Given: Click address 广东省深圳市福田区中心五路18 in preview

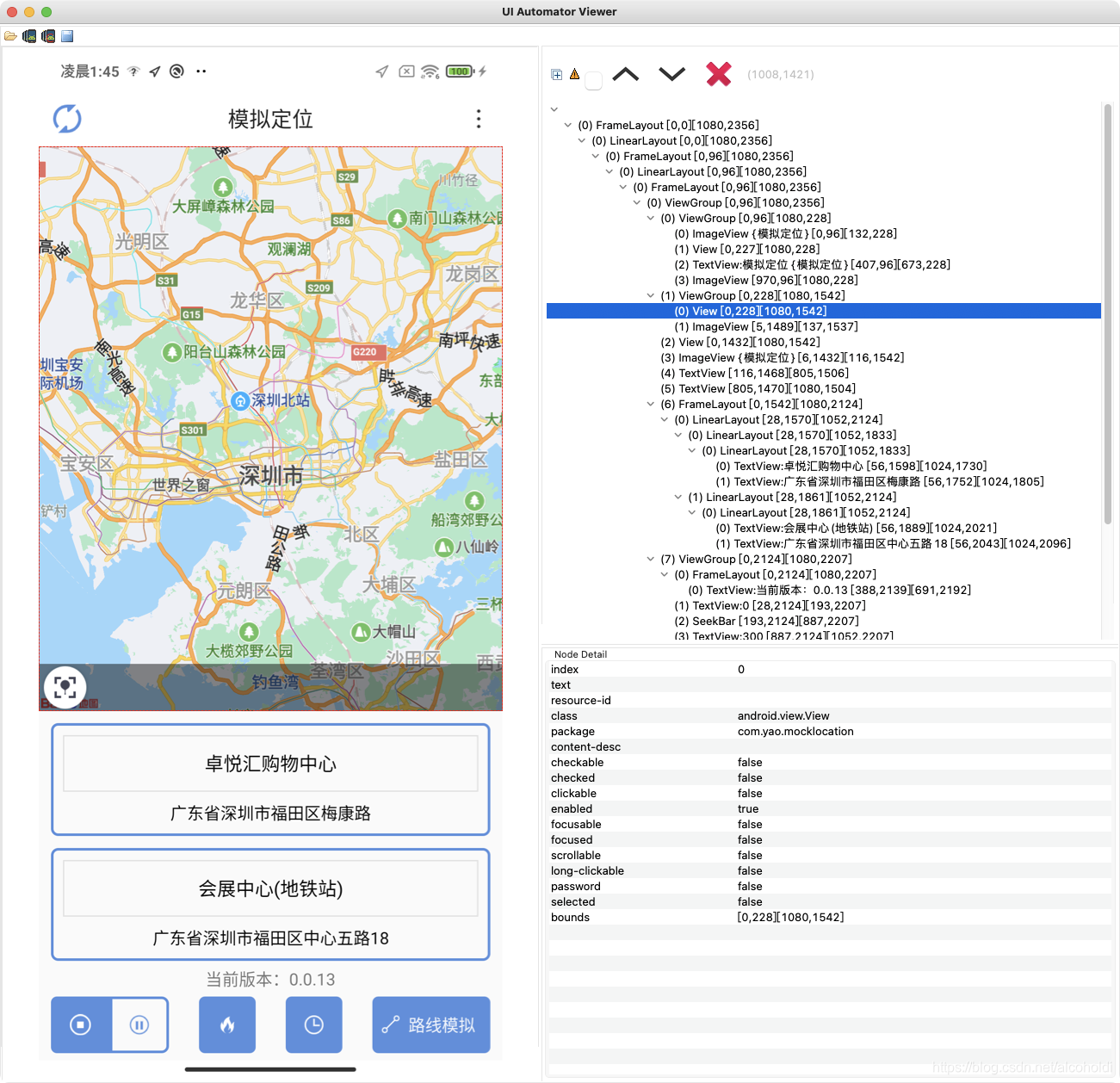Looking at the screenshot, I should 270,938.
